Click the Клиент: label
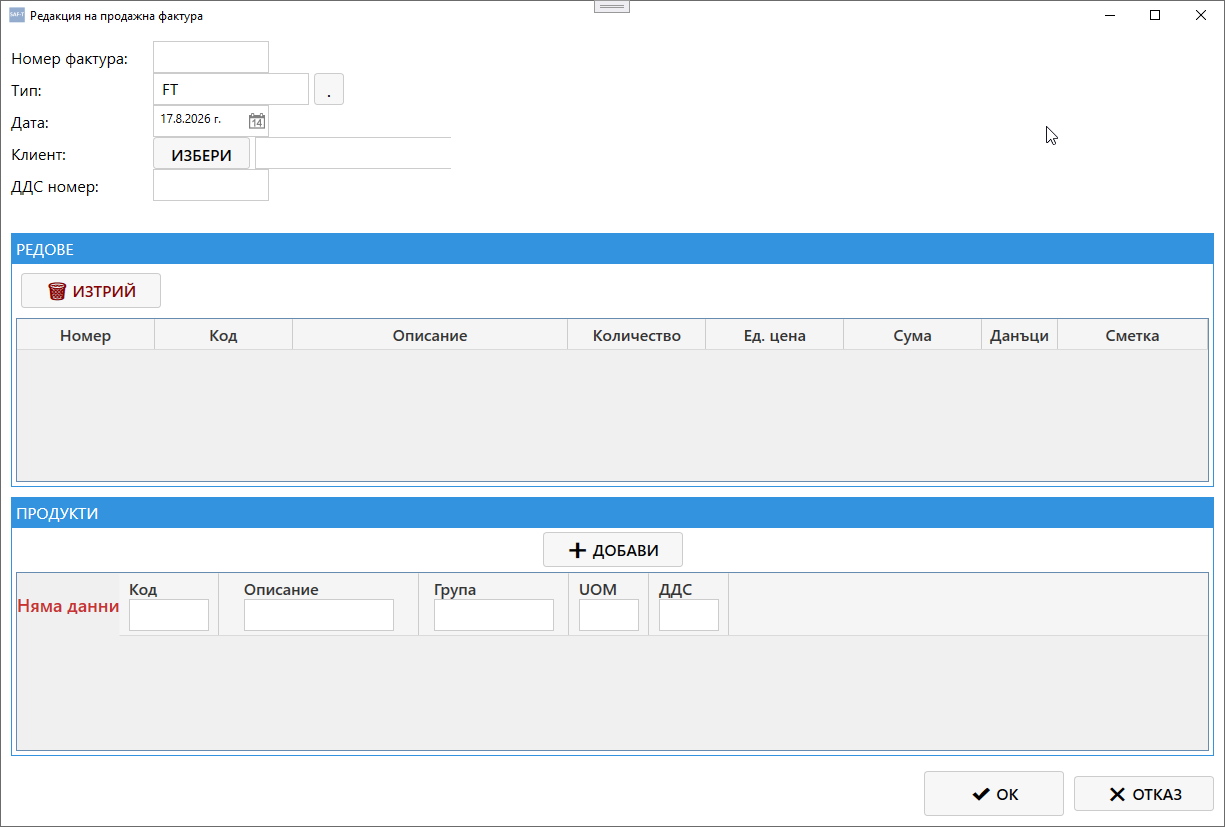 pos(39,154)
